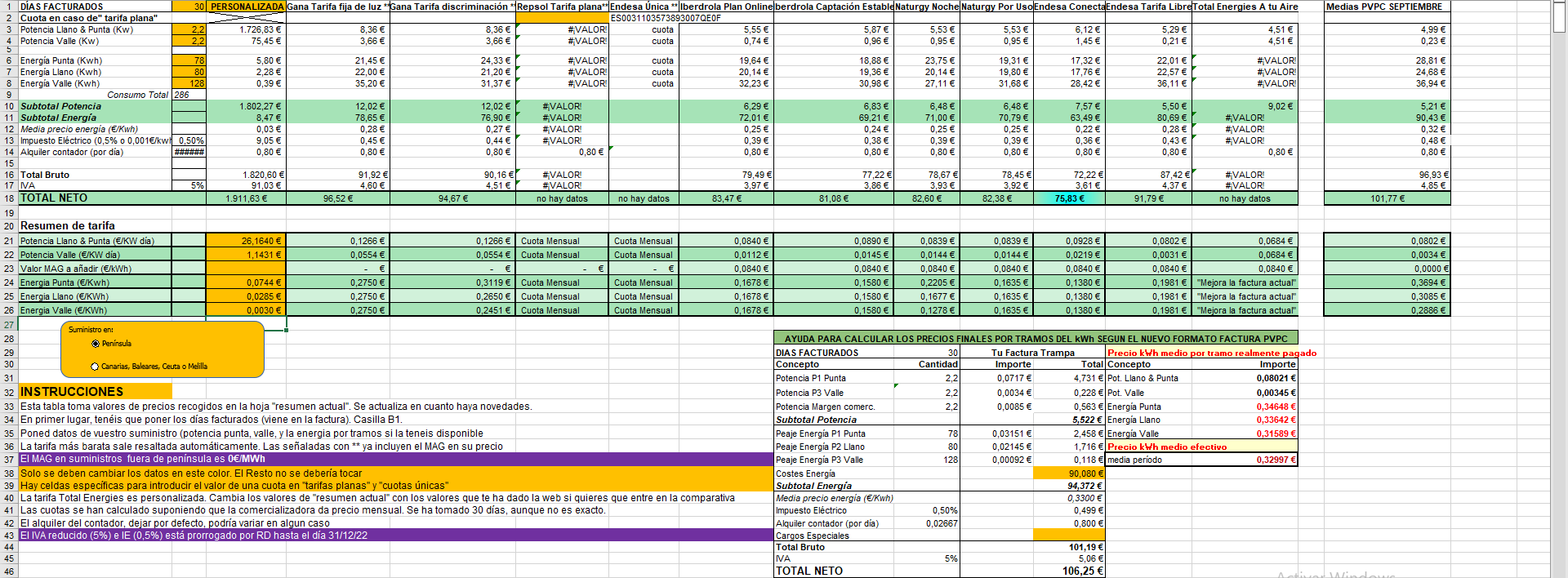
Task: Click the AYUDA PARA CALCULAR LOS PRECIOS header
Action: (1036, 339)
